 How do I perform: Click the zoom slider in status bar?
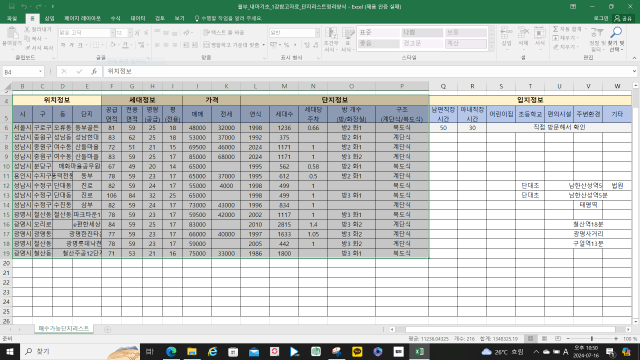pos(591,339)
